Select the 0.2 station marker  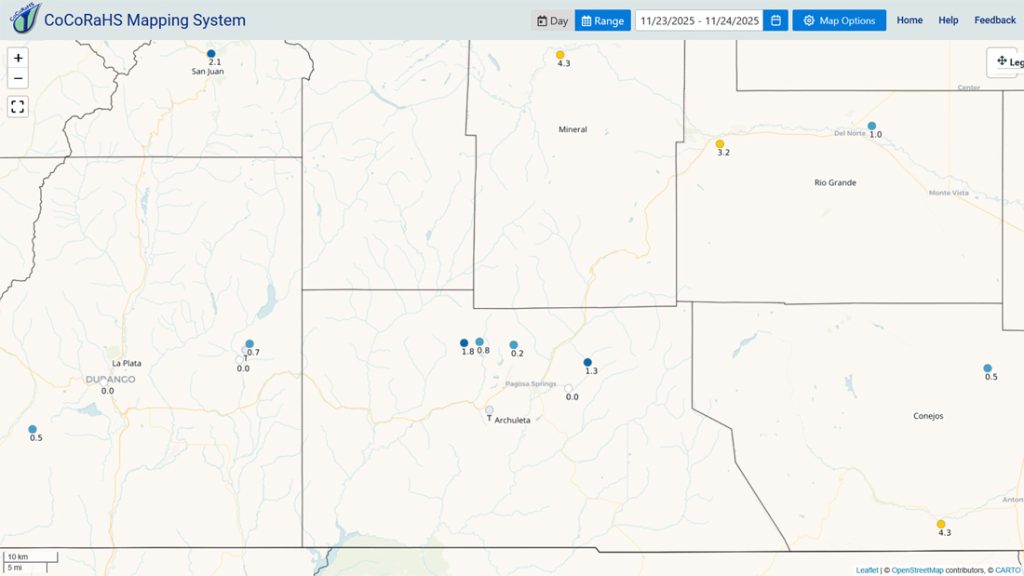coord(513,345)
